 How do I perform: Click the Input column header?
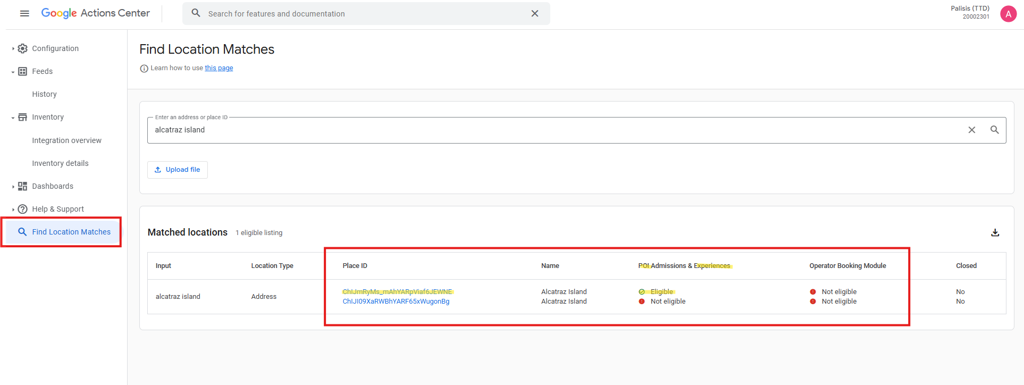[x=163, y=266]
